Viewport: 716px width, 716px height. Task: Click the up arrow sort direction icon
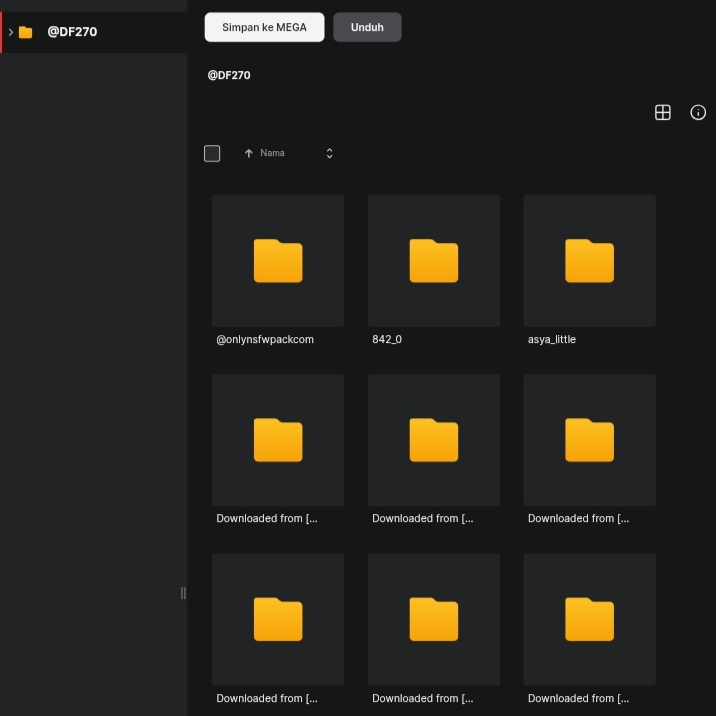coord(249,153)
